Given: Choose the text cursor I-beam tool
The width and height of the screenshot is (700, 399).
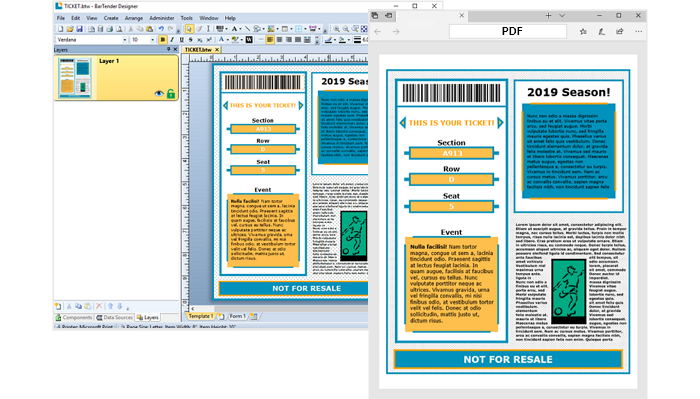Looking at the screenshot, I should (x=208, y=29).
